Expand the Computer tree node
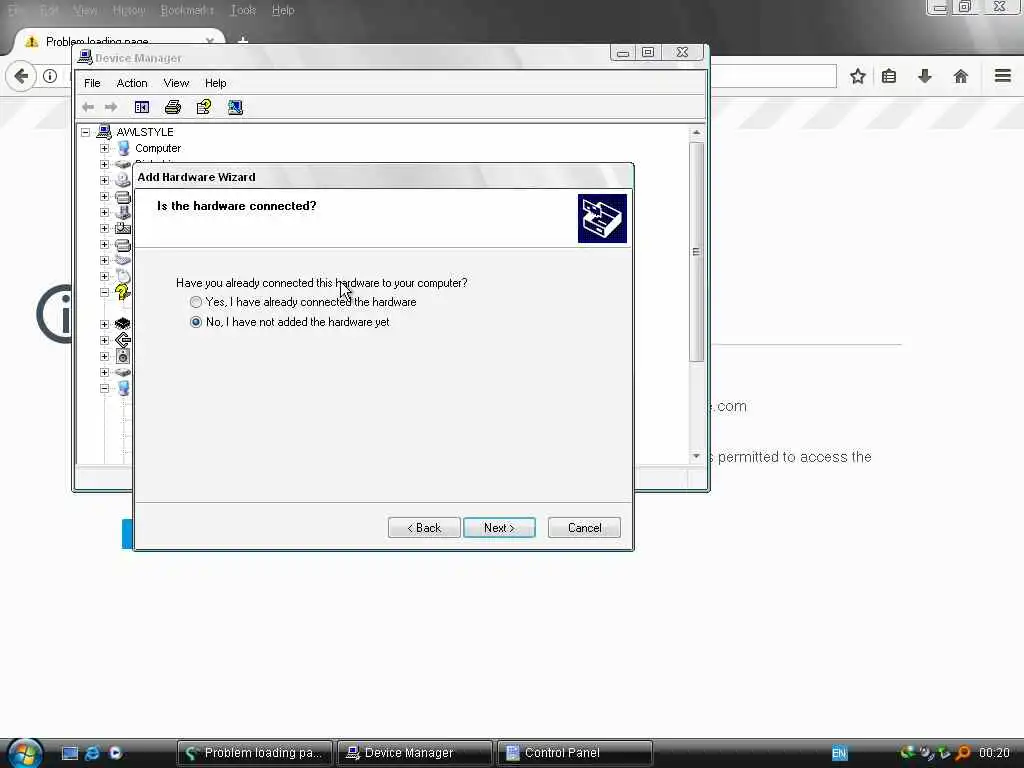1024x768 pixels. (x=104, y=148)
